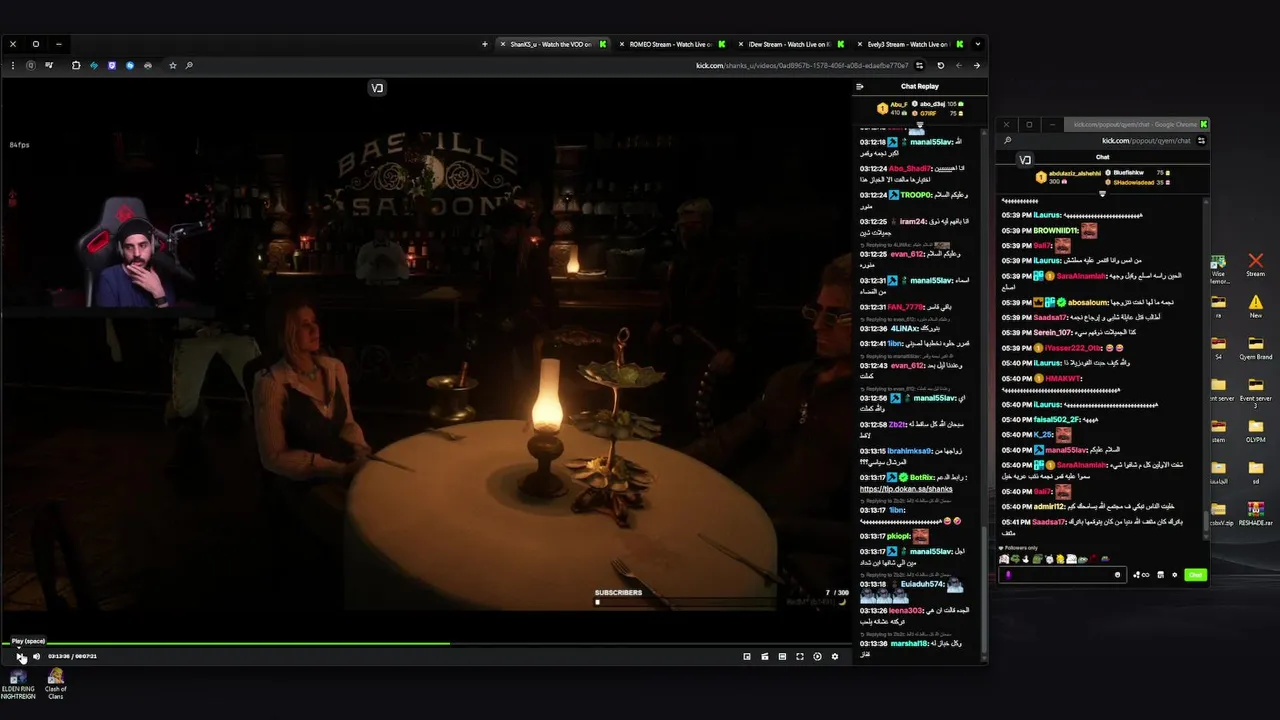
Task: Enter fullscreen mode in the video player
Action: pos(800,656)
